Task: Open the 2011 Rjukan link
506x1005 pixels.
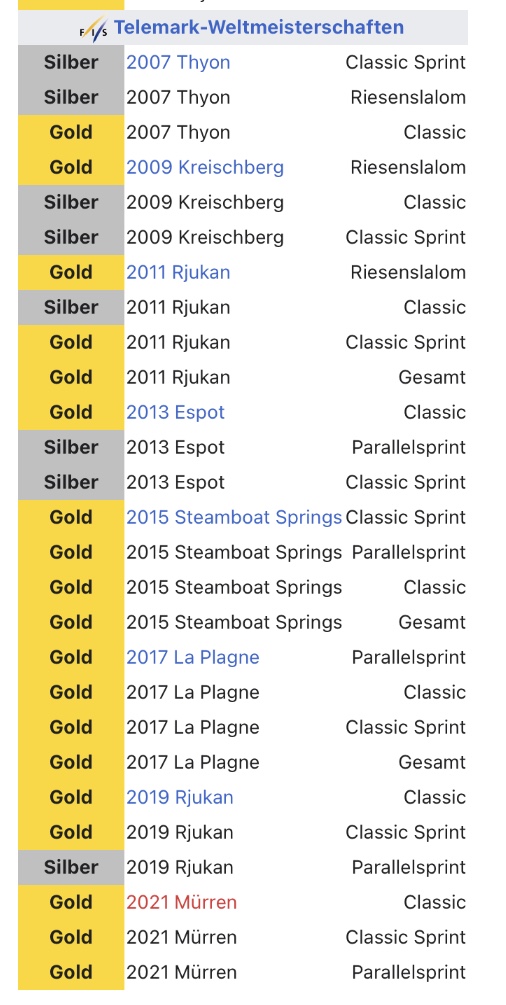Action: pos(178,272)
